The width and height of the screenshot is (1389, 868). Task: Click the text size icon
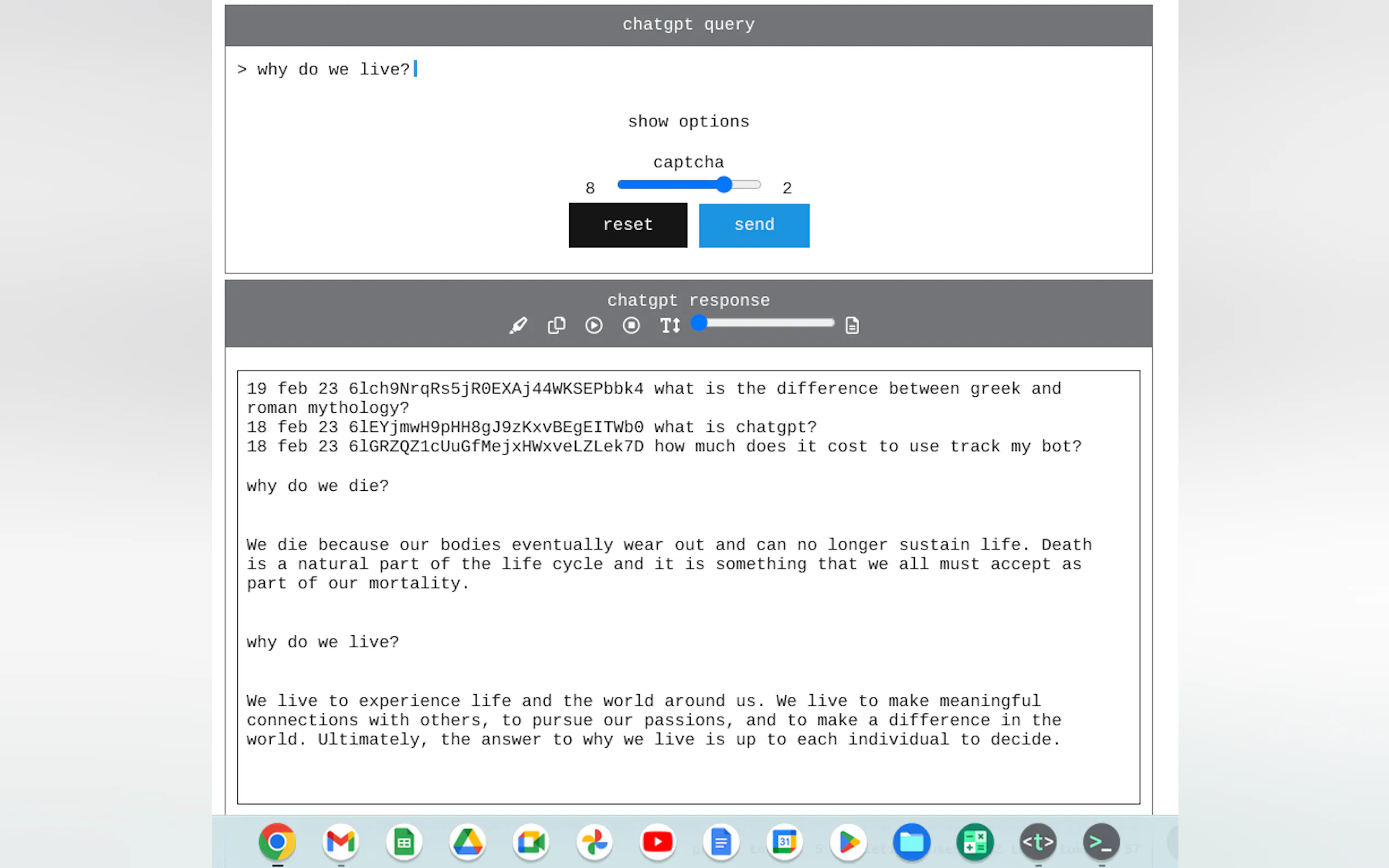click(x=669, y=326)
